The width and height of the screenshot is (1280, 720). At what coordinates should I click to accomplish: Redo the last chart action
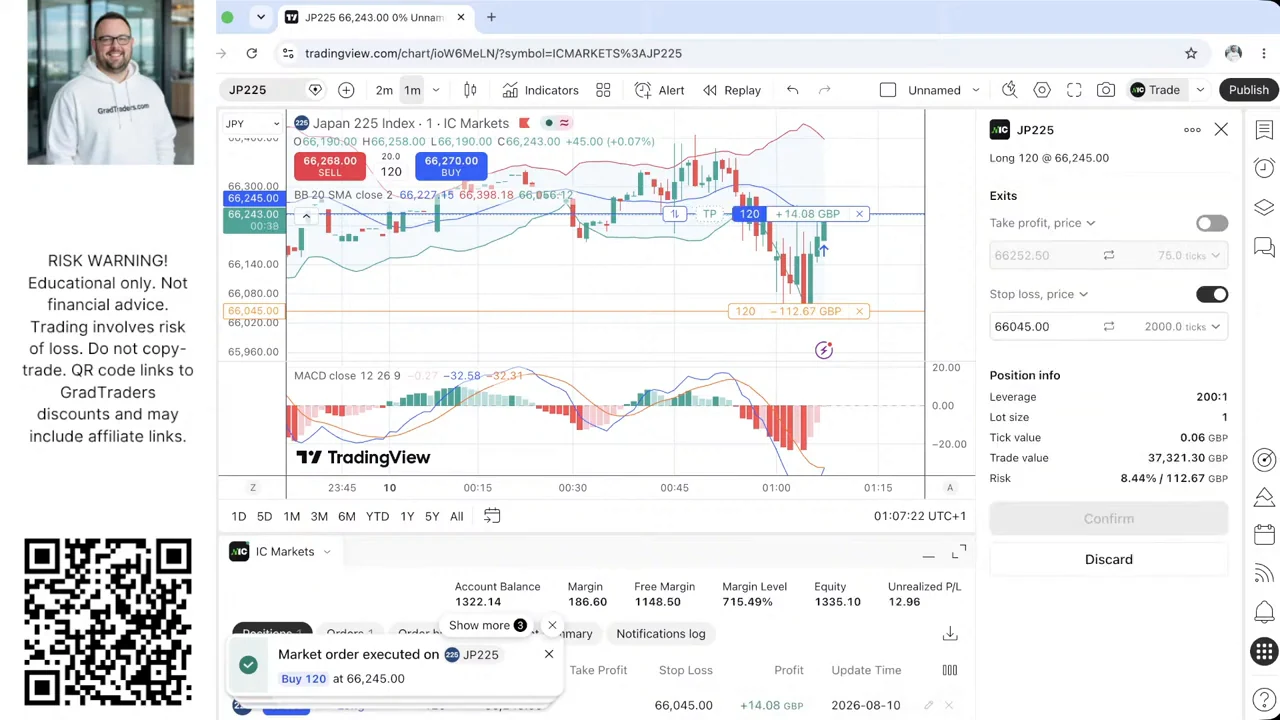(824, 90)
